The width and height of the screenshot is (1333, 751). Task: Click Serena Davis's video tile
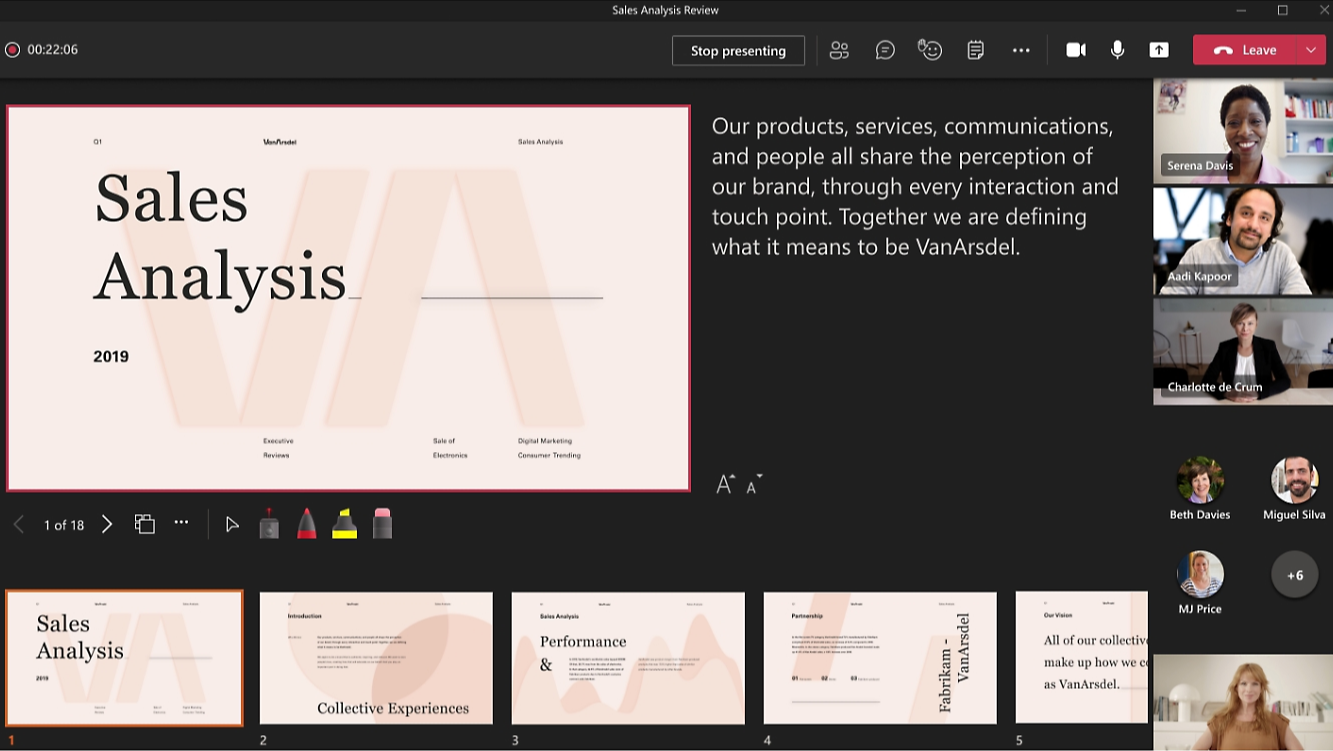point(1243,131)
